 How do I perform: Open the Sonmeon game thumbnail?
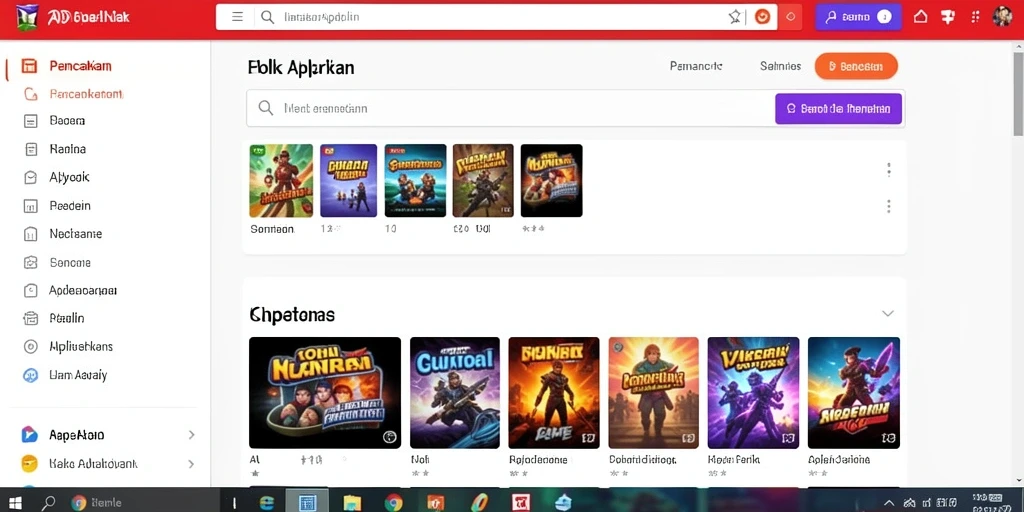click(x=281, y=181)
